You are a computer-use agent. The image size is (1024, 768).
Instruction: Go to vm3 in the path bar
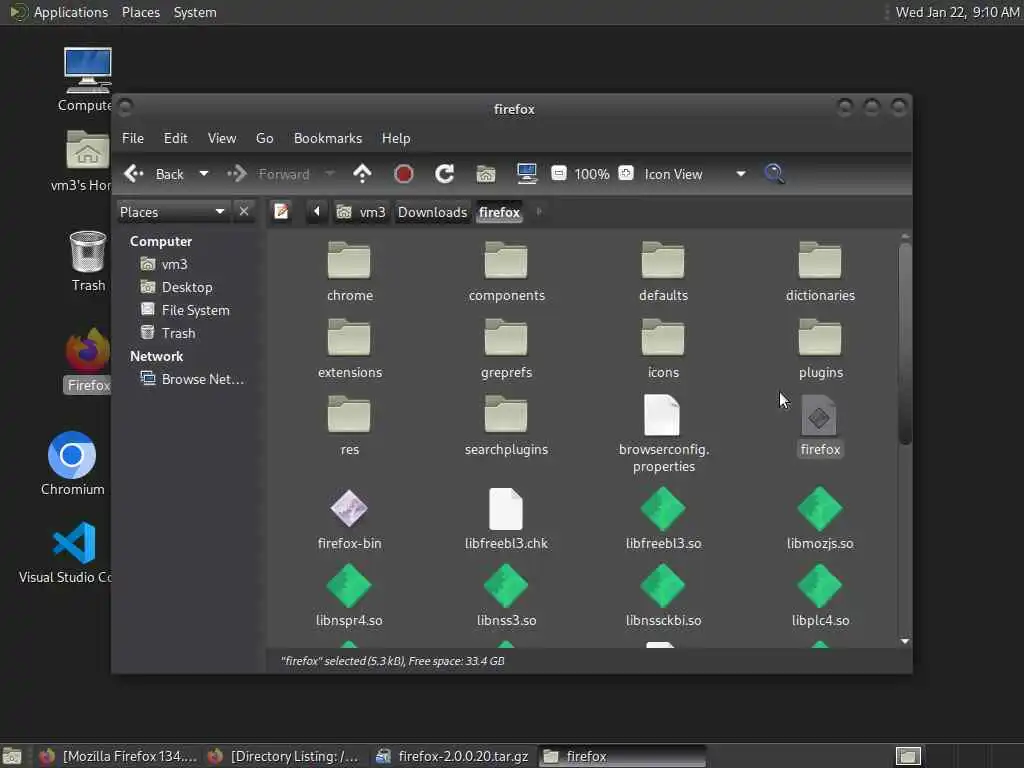click(x=361, y=212)
